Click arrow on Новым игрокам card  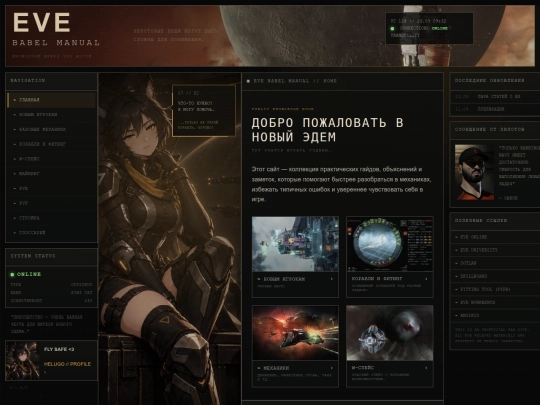point(332,279)
